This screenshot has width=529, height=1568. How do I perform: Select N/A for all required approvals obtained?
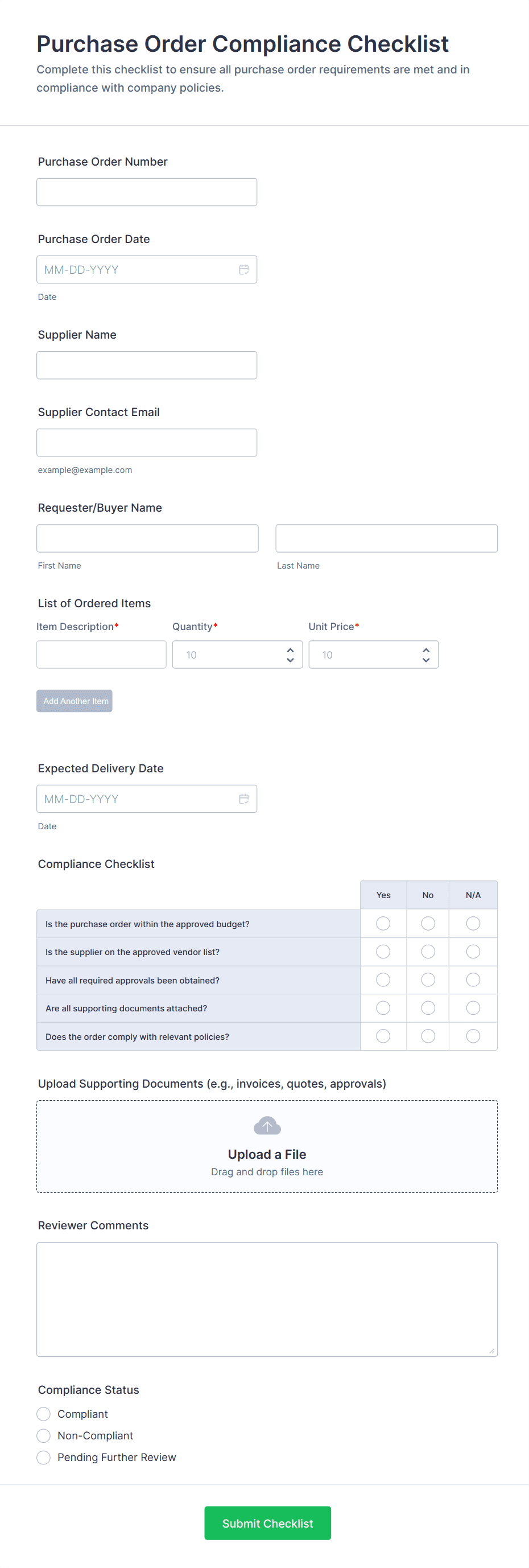pyautogui.click(x=473, y=980)
